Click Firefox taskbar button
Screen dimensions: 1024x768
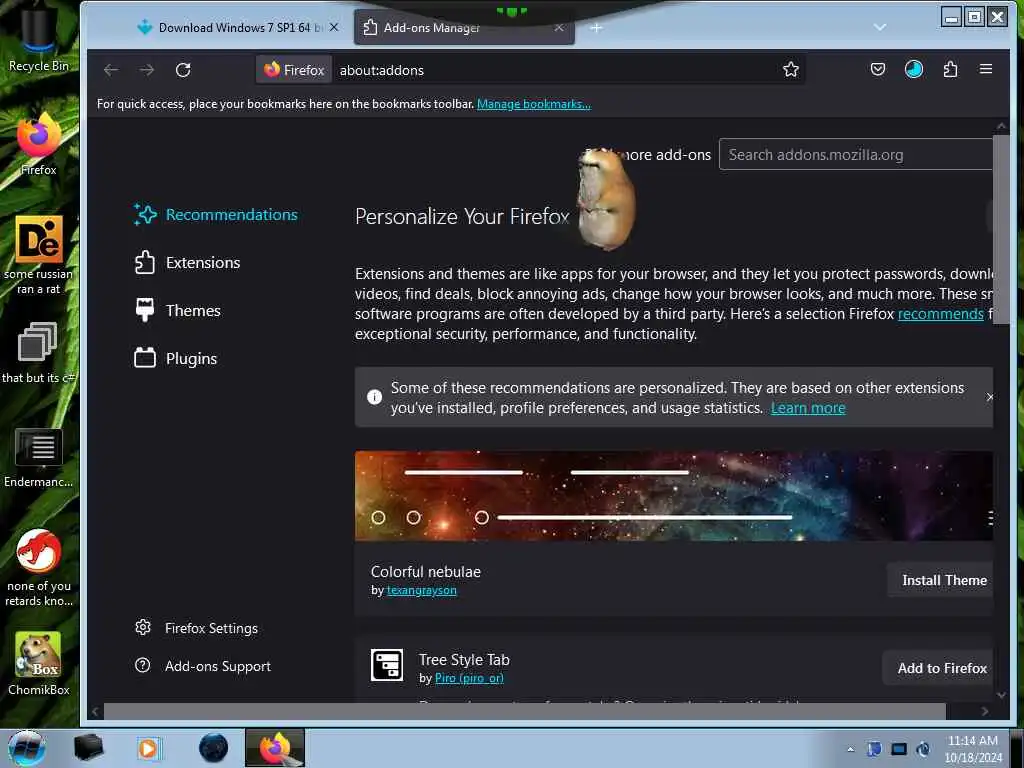click(x=275, y=748)
